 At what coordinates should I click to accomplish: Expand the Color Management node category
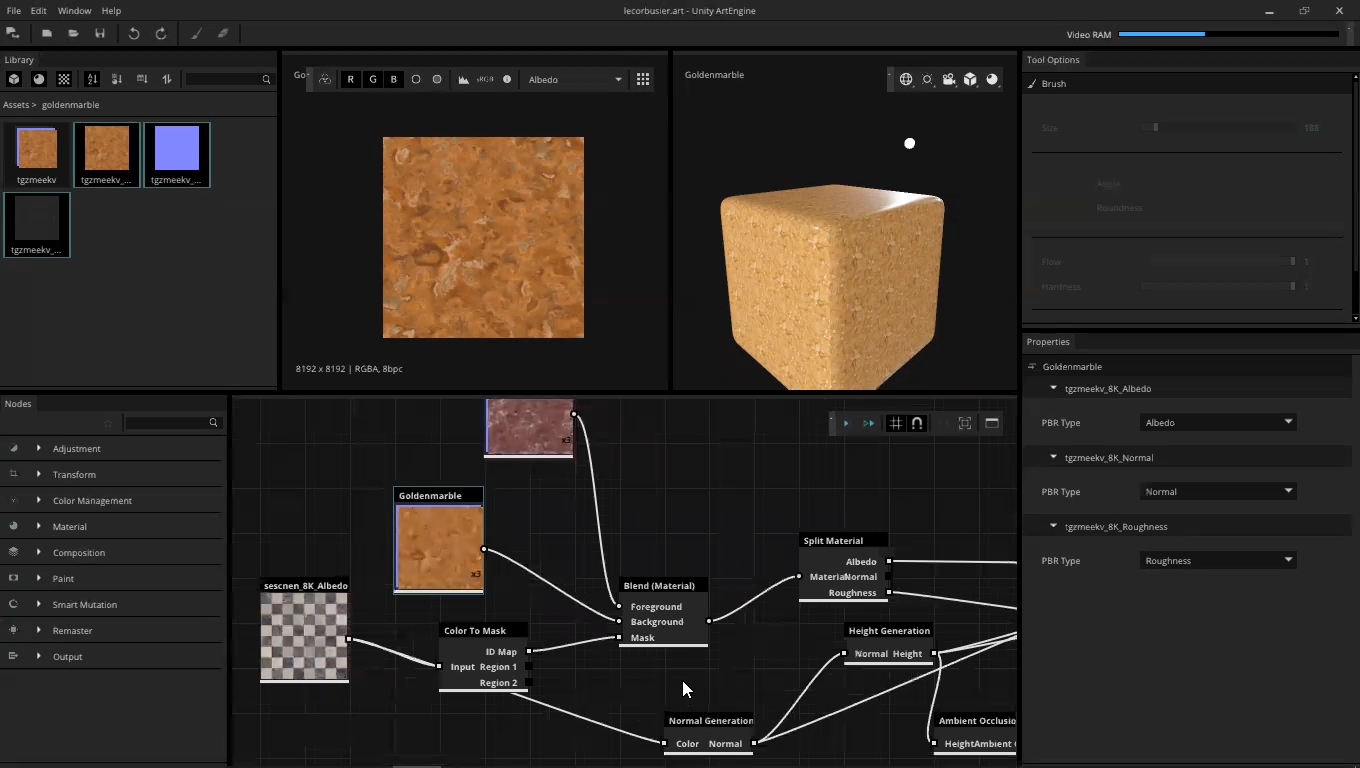[x=39, y=500]
